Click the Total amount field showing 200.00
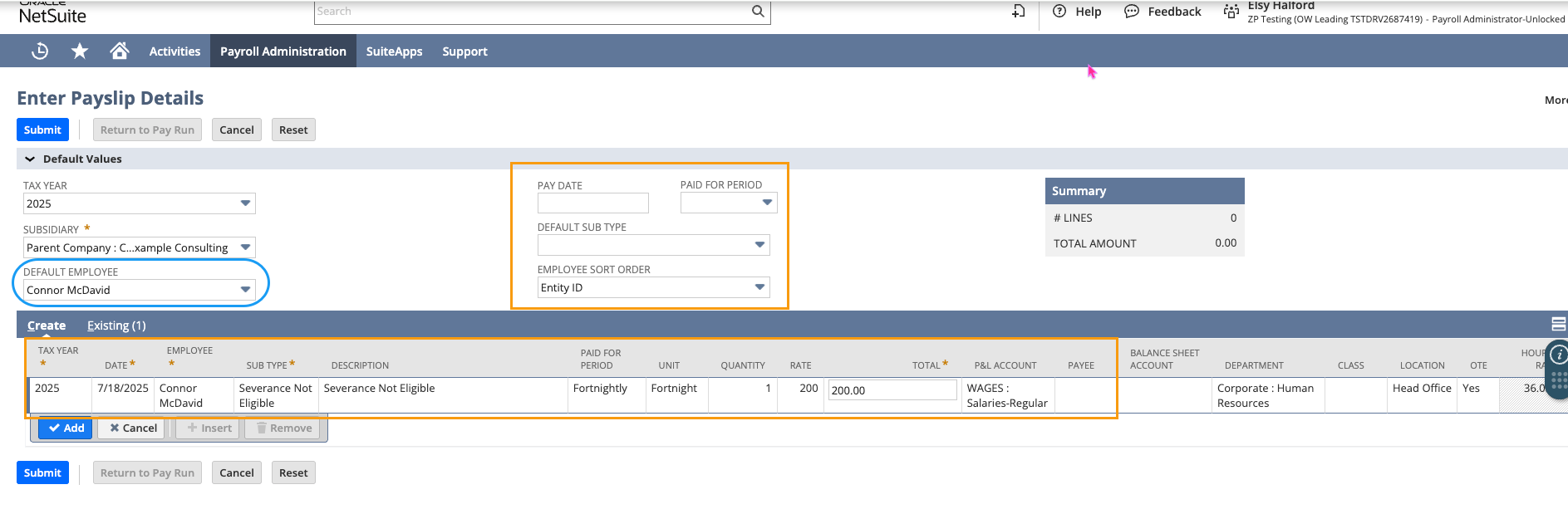The width and height of the screenshot is (1568, 514). (x=892, y=390)
